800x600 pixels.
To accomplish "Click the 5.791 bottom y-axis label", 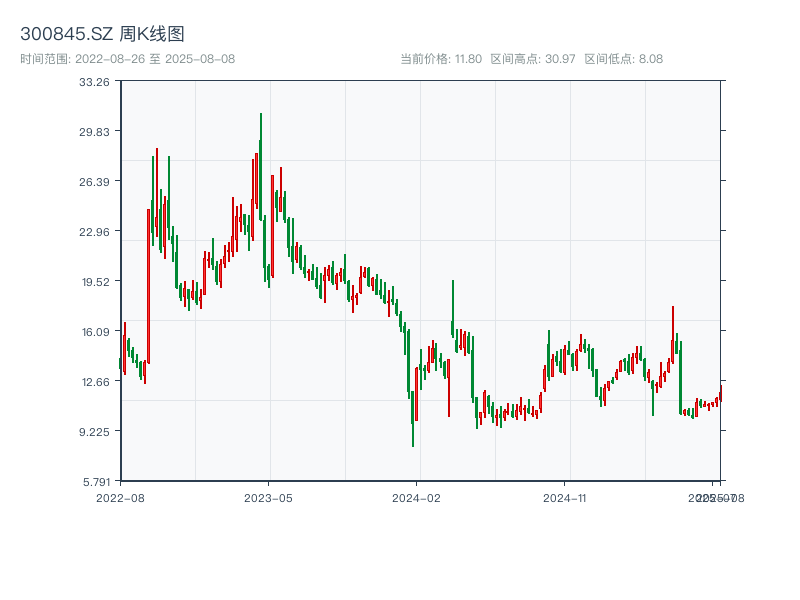I will click(95, 481).
